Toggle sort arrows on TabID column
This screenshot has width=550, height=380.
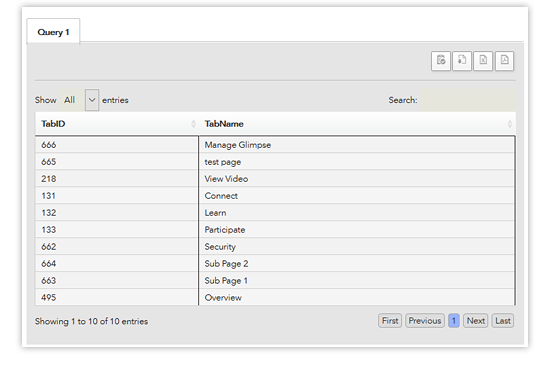193,124
